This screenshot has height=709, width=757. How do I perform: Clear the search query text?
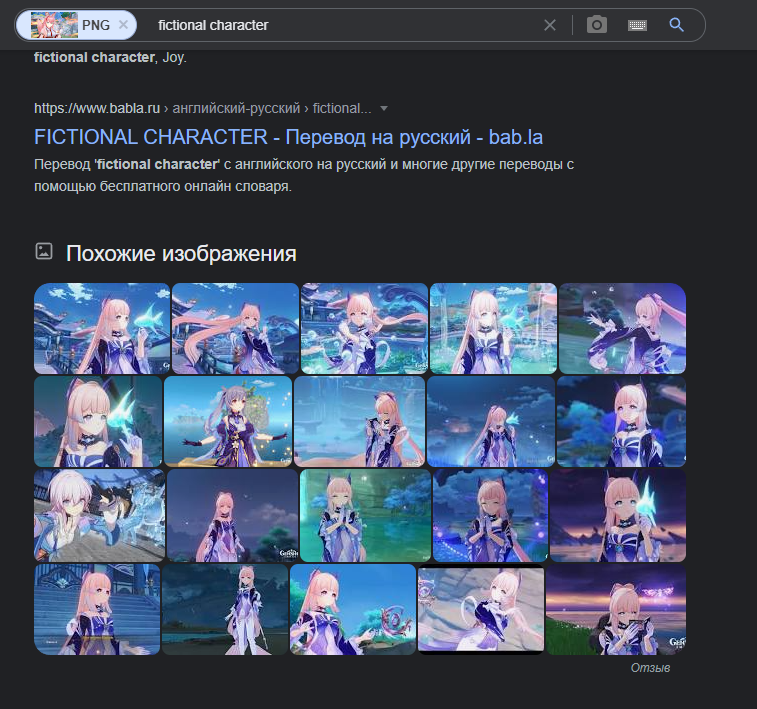550,25
